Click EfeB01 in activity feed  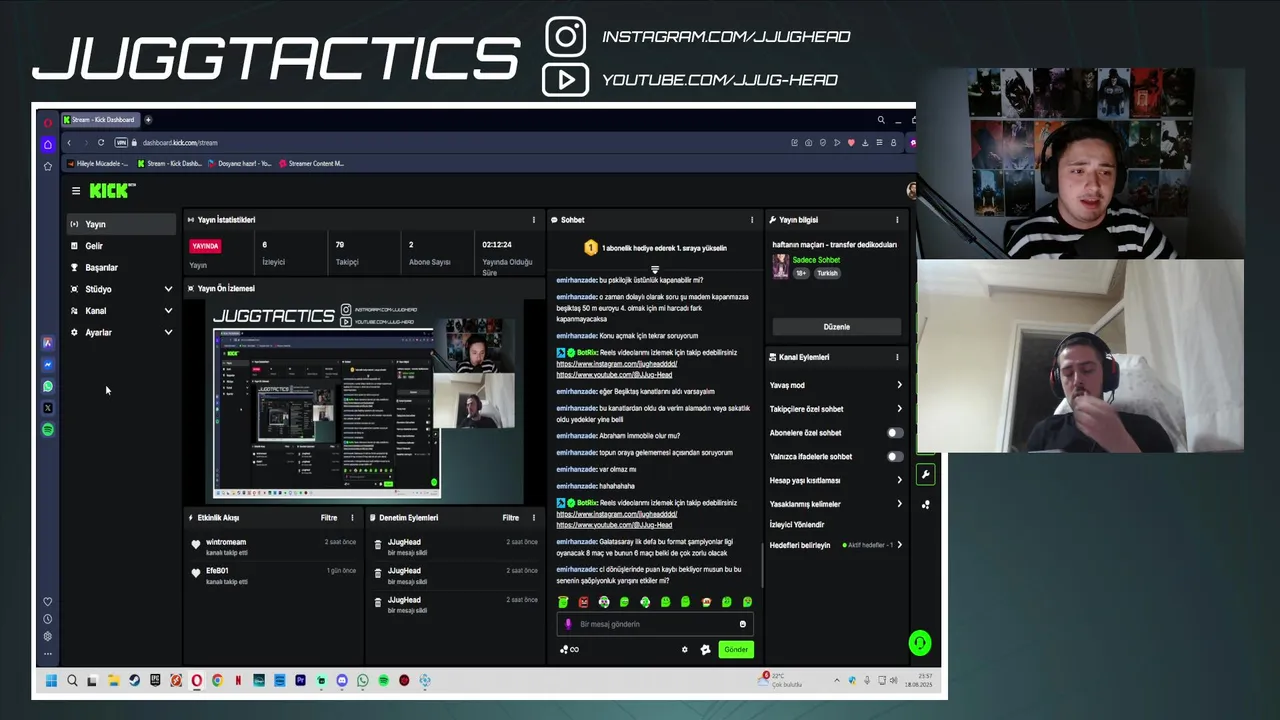[217, 571]
